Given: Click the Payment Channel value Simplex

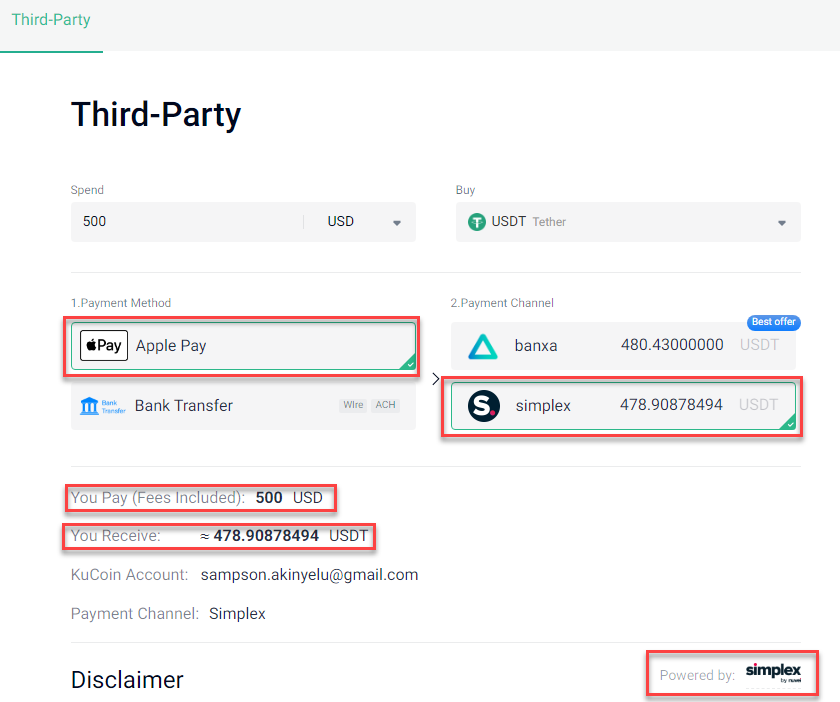Looking at the screenshot, I should [x=237, y=614].
